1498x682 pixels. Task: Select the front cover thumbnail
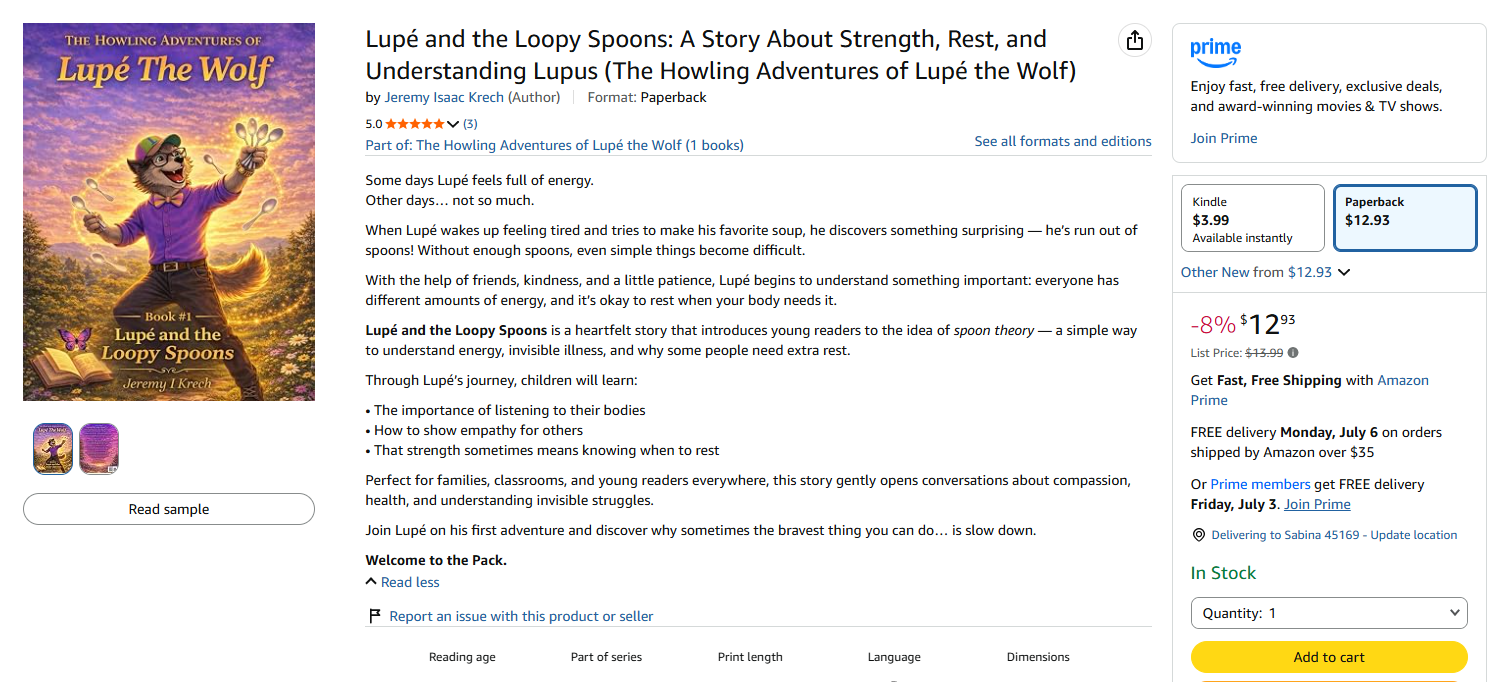coord(53,448)
